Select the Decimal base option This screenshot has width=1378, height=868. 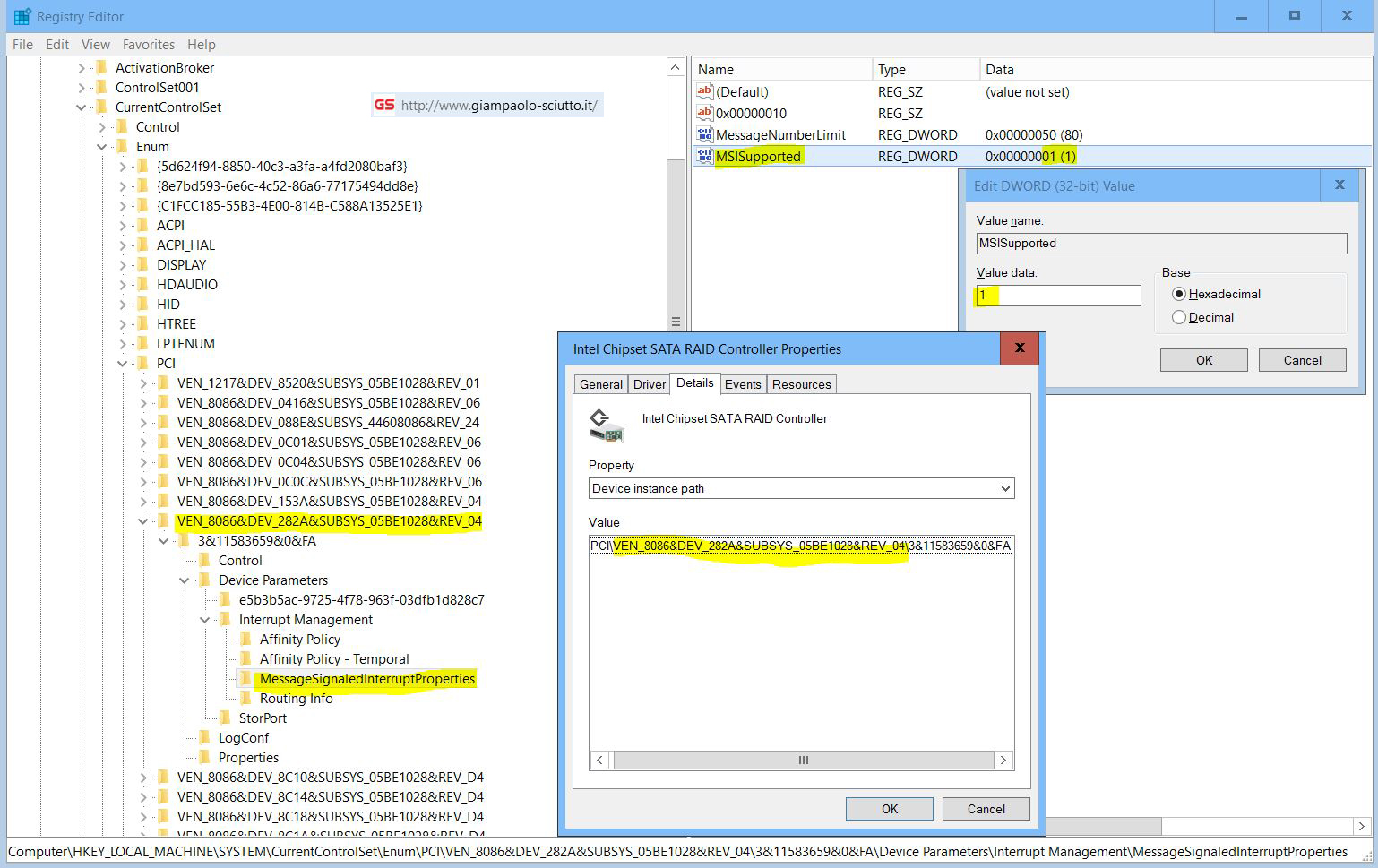pyautogui.click(x=1179, y=317)
